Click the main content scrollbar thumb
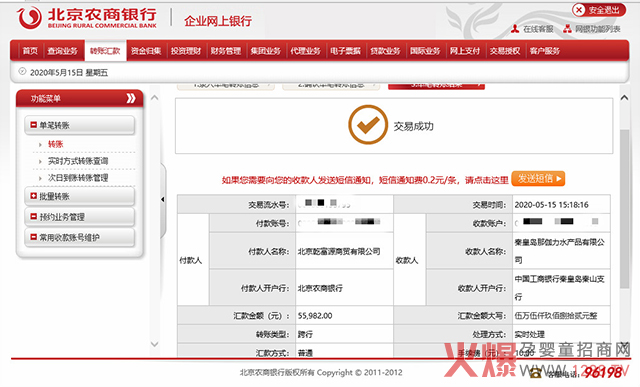This screenshot has height=387, width=640. click(624, 208)
